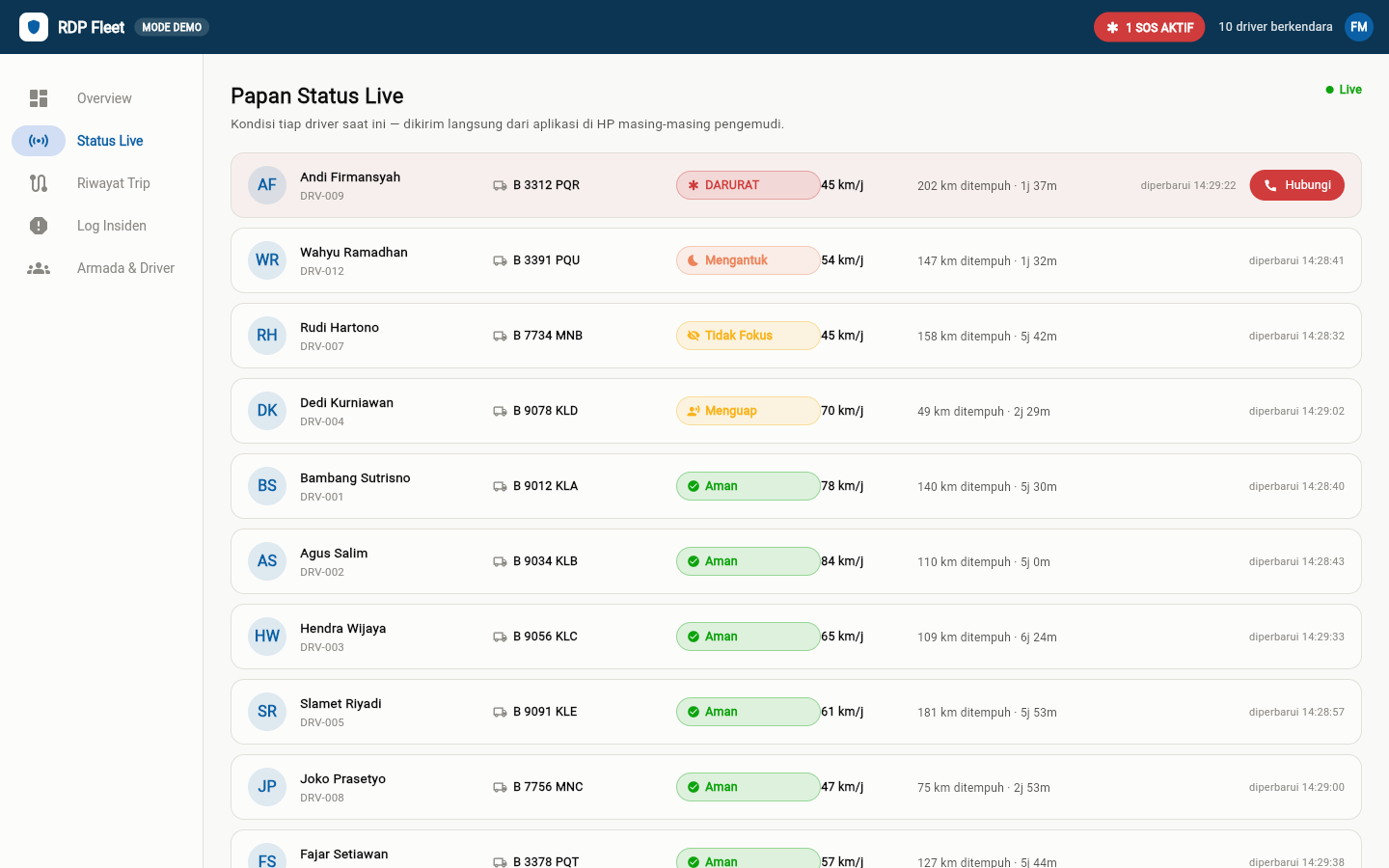This screenshot has width=1389, height=868.
Task: Click '147 km ditempuh · 1j 32m'
Action: [987, 261]
